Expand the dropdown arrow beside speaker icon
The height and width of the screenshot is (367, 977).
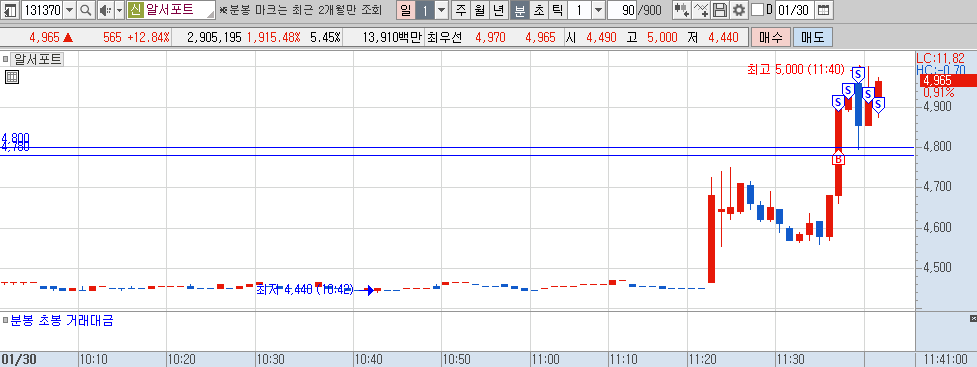pos(120,10)
